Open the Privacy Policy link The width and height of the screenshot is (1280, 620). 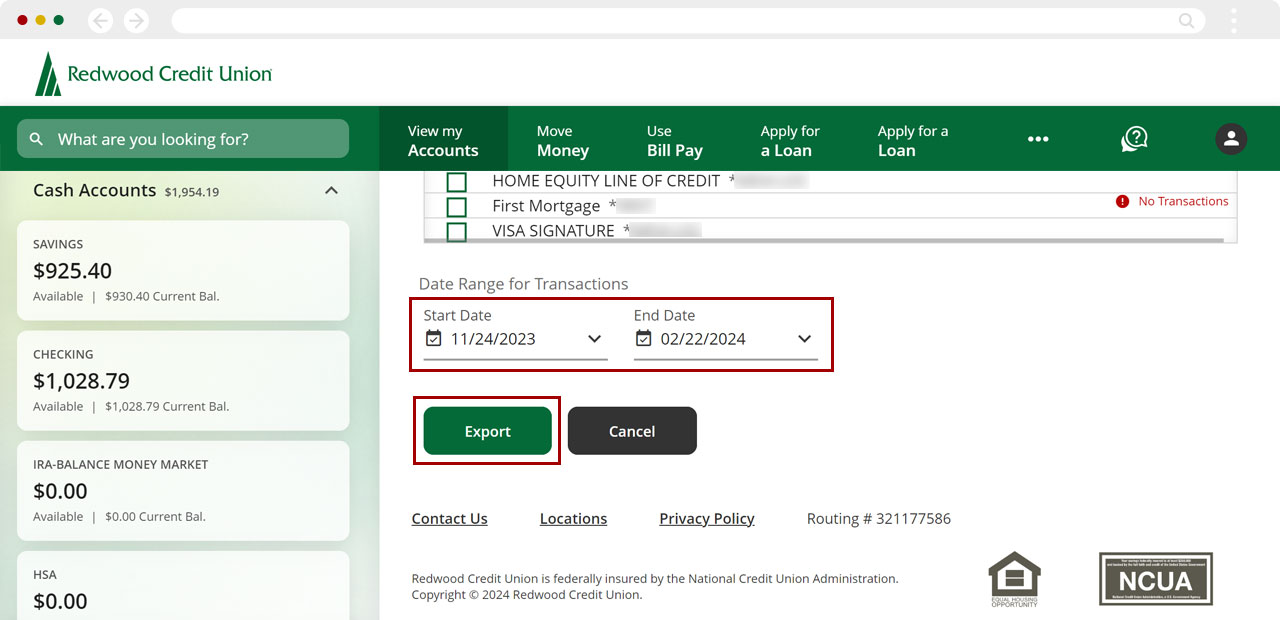click(707, 519)
